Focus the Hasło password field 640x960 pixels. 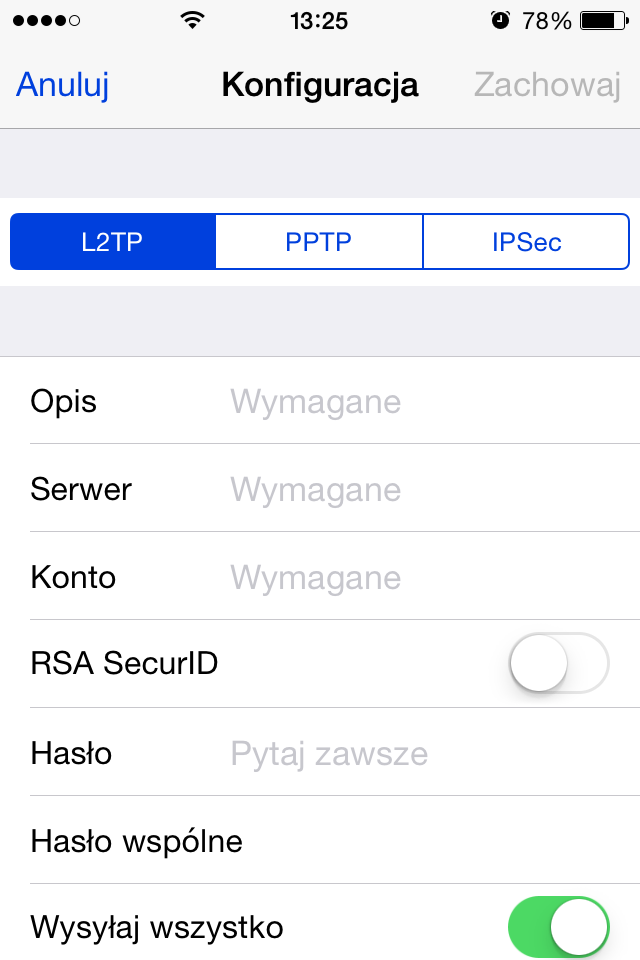point(429,752)
